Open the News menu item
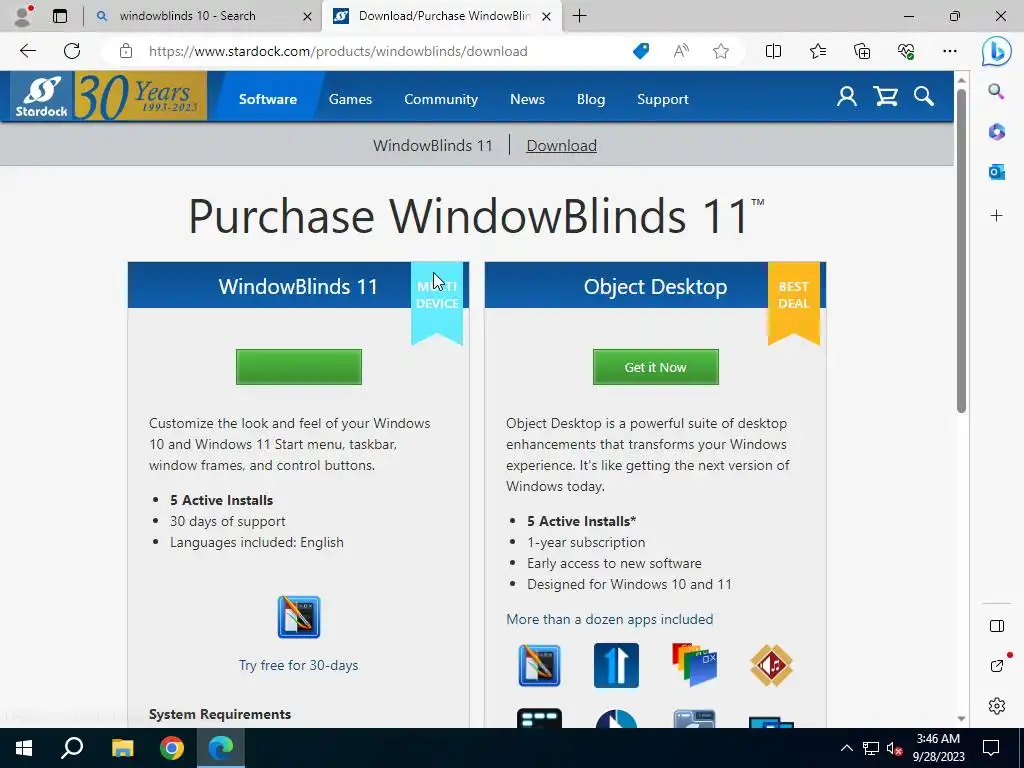Screen dimensions: 1024x768 point(527,99)
